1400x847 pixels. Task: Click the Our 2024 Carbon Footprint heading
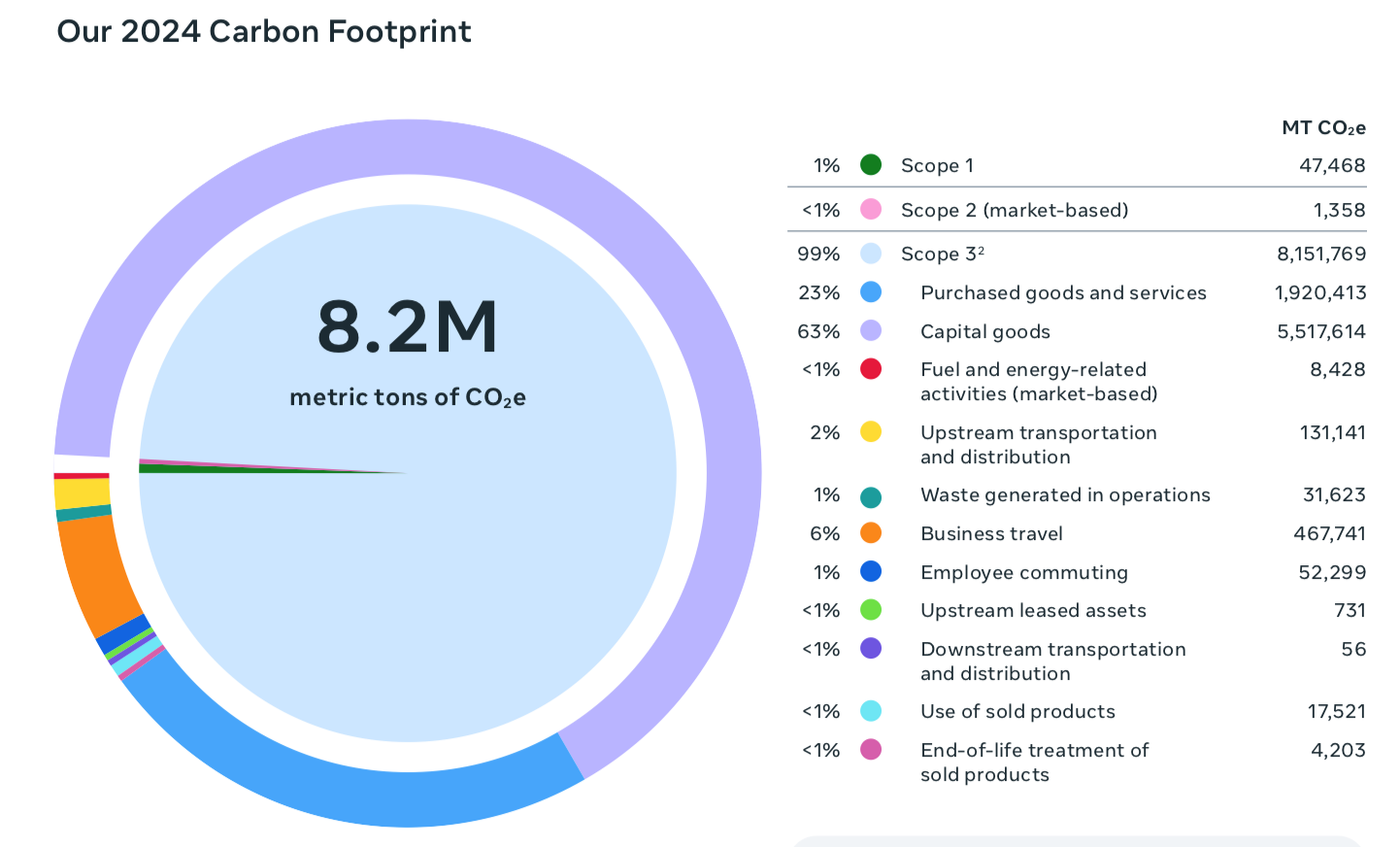point(264,31)
